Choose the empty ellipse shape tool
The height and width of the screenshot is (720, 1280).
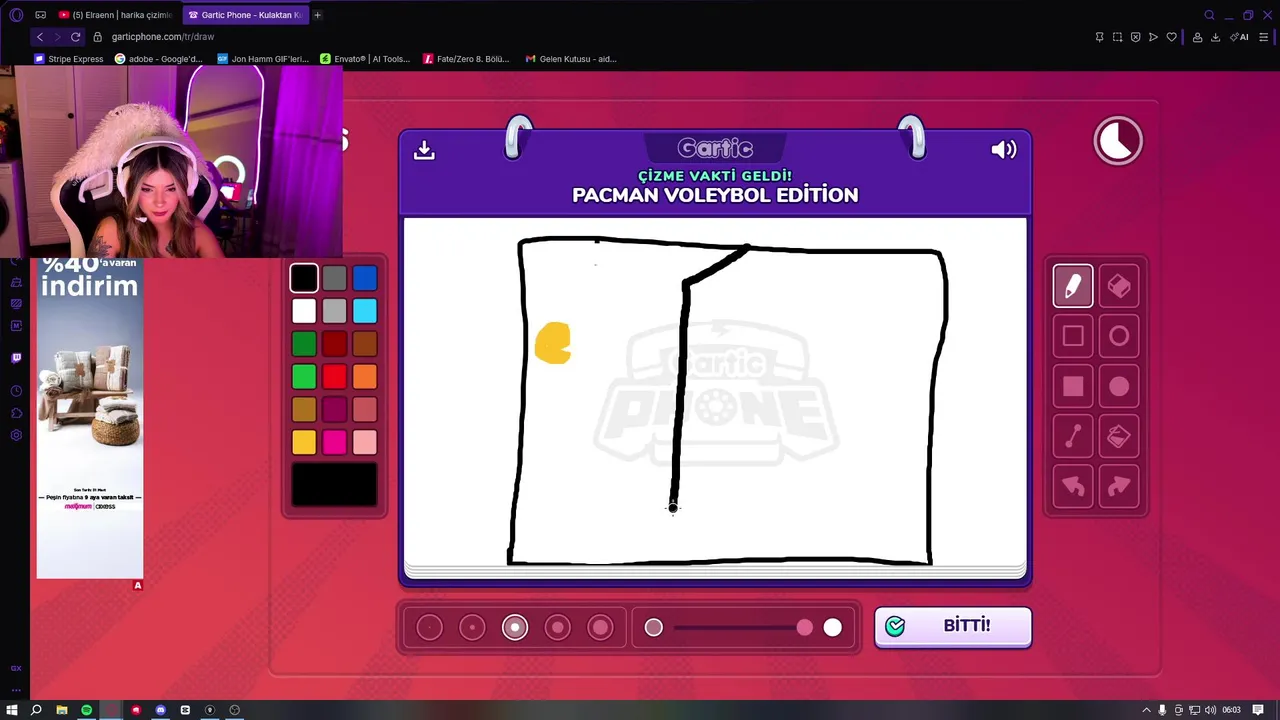click(x=1119, y=336)
